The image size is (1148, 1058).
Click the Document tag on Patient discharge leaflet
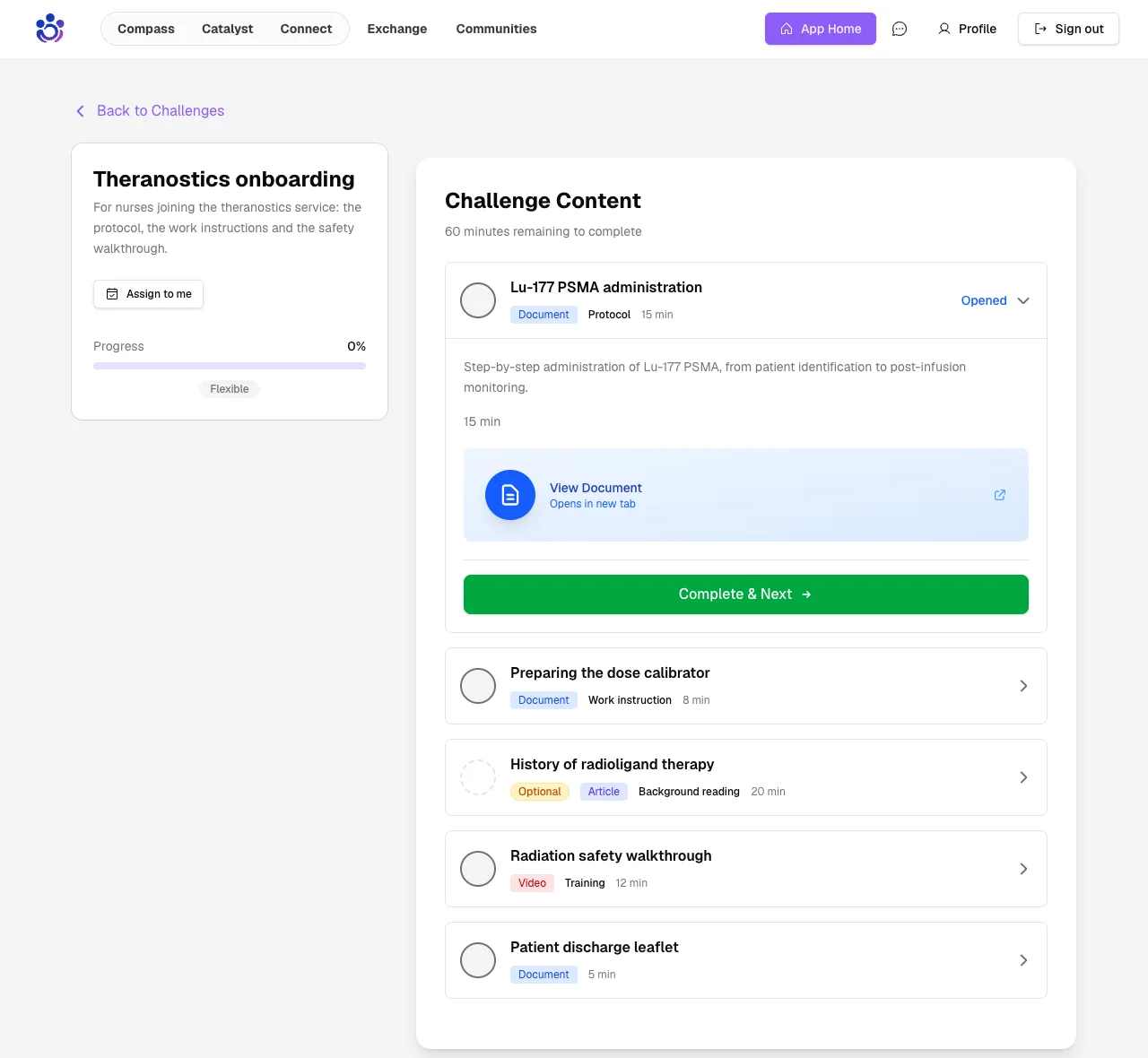[x=544, y=975]
